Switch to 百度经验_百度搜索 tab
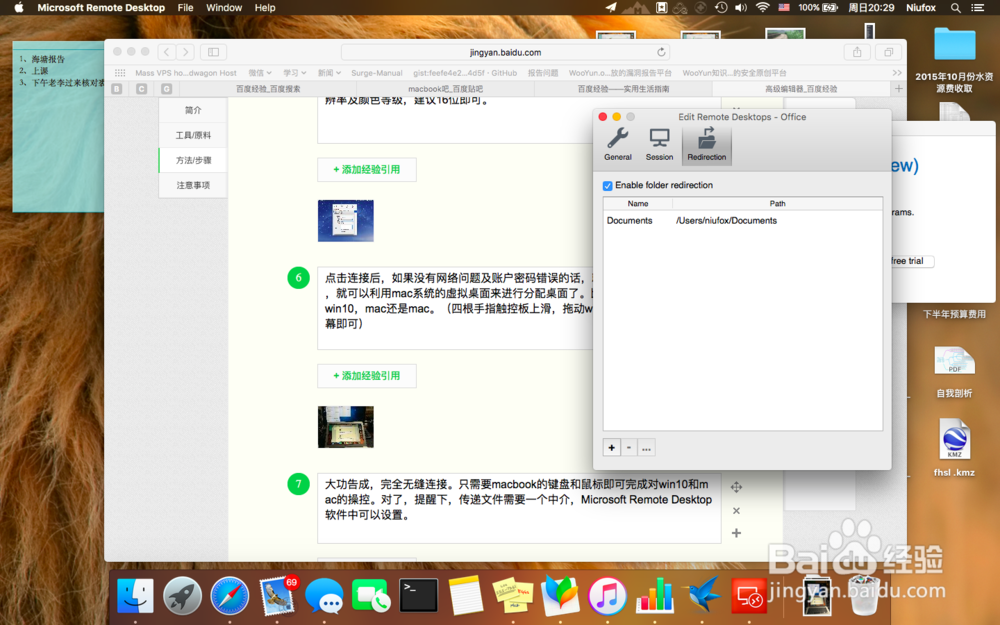 click(x=268, y=89)
